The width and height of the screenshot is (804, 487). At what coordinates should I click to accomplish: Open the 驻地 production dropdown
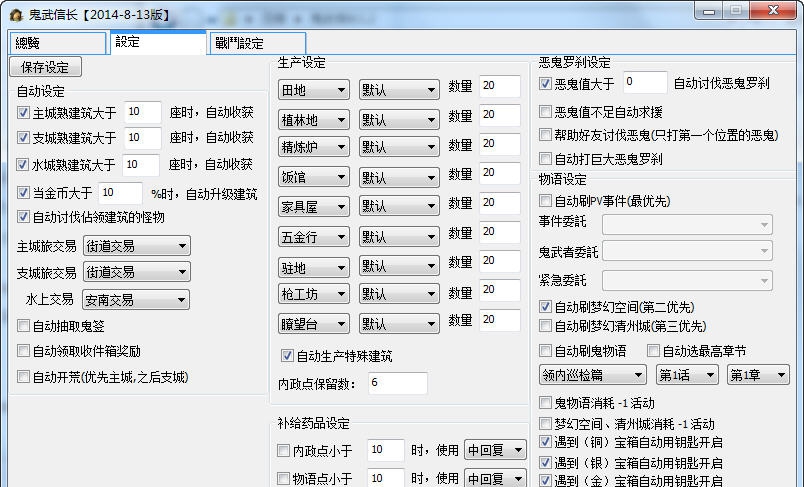pyautogui.click(x=314, y=268)
